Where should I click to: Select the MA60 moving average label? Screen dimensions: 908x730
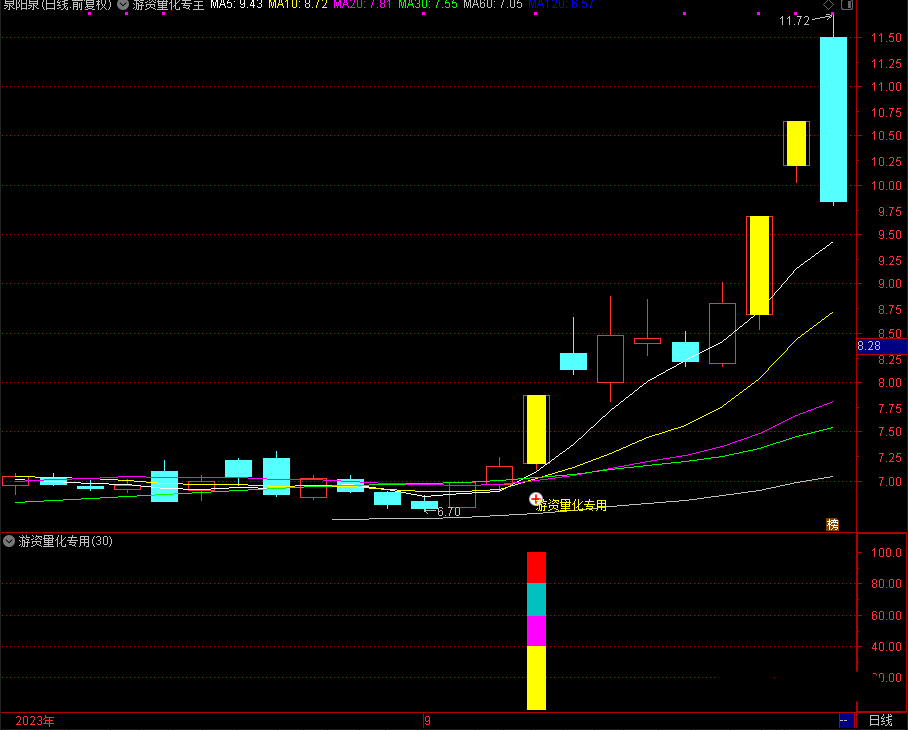pos(492,5)
